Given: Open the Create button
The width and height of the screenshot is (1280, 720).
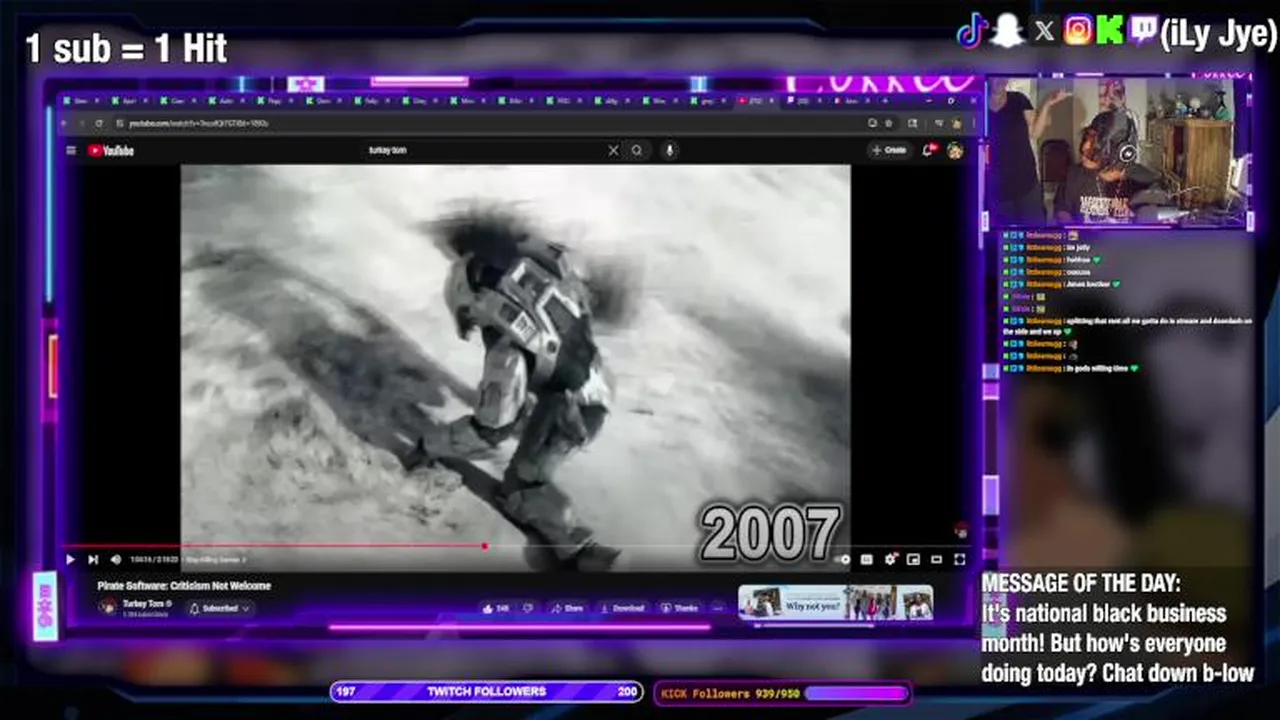Looking at the screenshot, I should (889, 151).
